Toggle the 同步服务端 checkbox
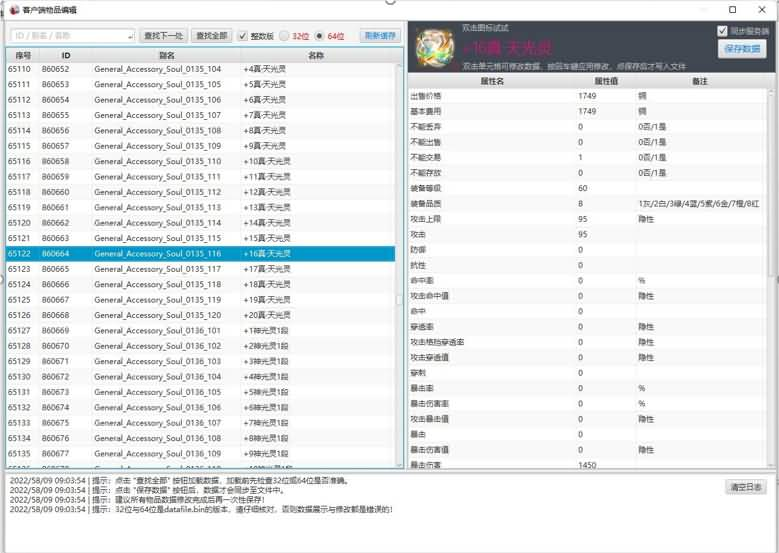The height and width of the screenshot is (553, 779). pos(723,31)
